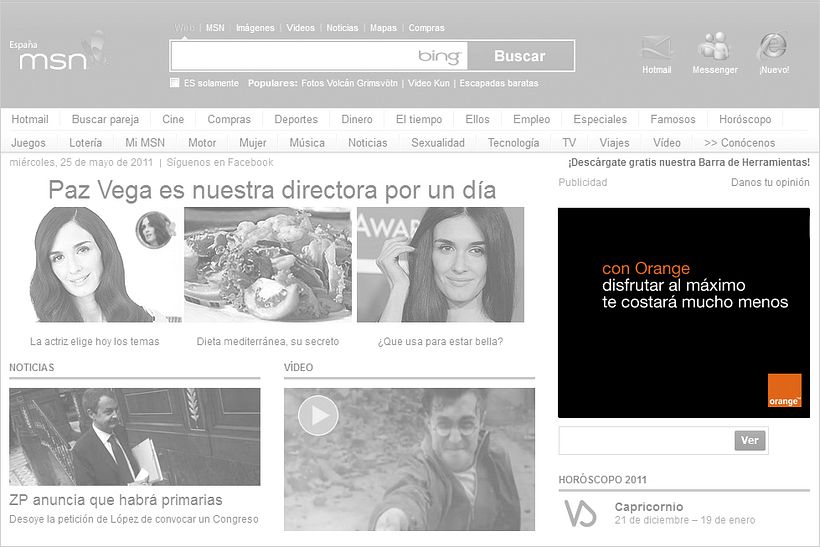Open headline Paz Vega es nuestra directora
The image size is (820, 547).
coord(272,190)
